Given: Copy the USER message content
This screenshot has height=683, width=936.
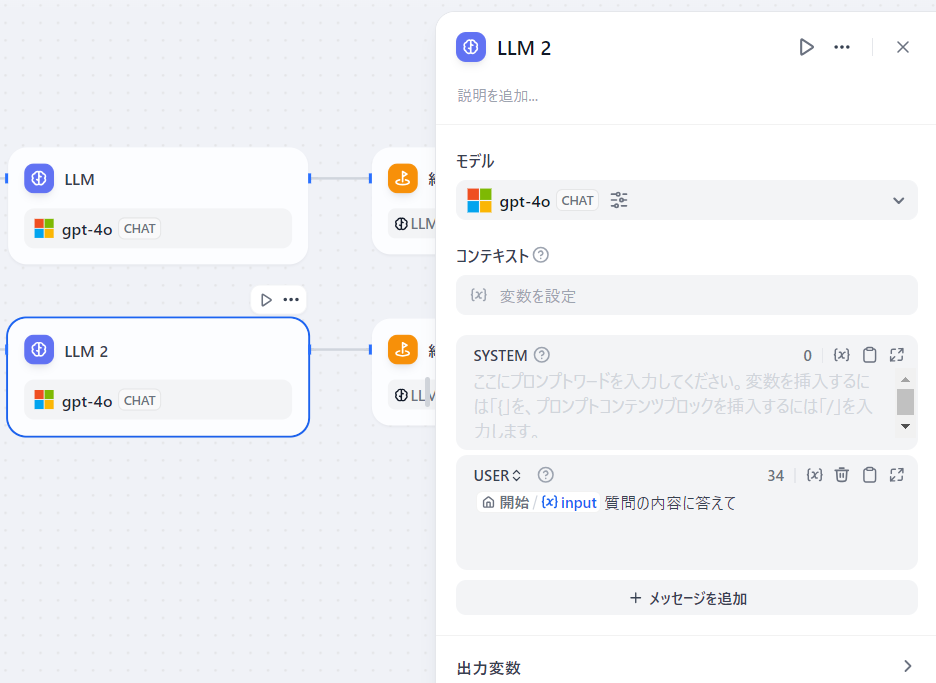Looking at the screenshot, I should 870,475.
